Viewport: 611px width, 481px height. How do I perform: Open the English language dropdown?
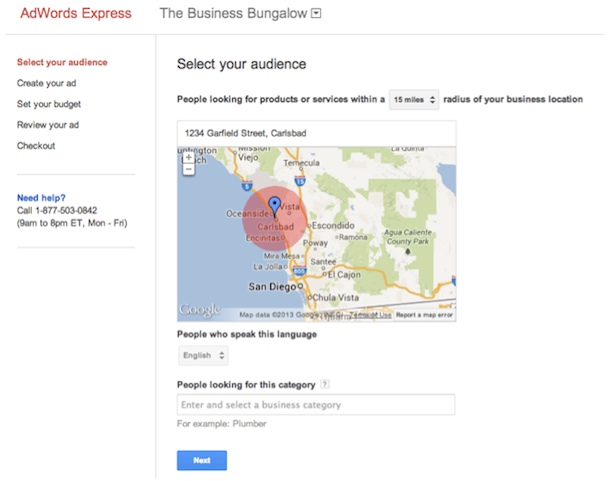click(203, 355)
